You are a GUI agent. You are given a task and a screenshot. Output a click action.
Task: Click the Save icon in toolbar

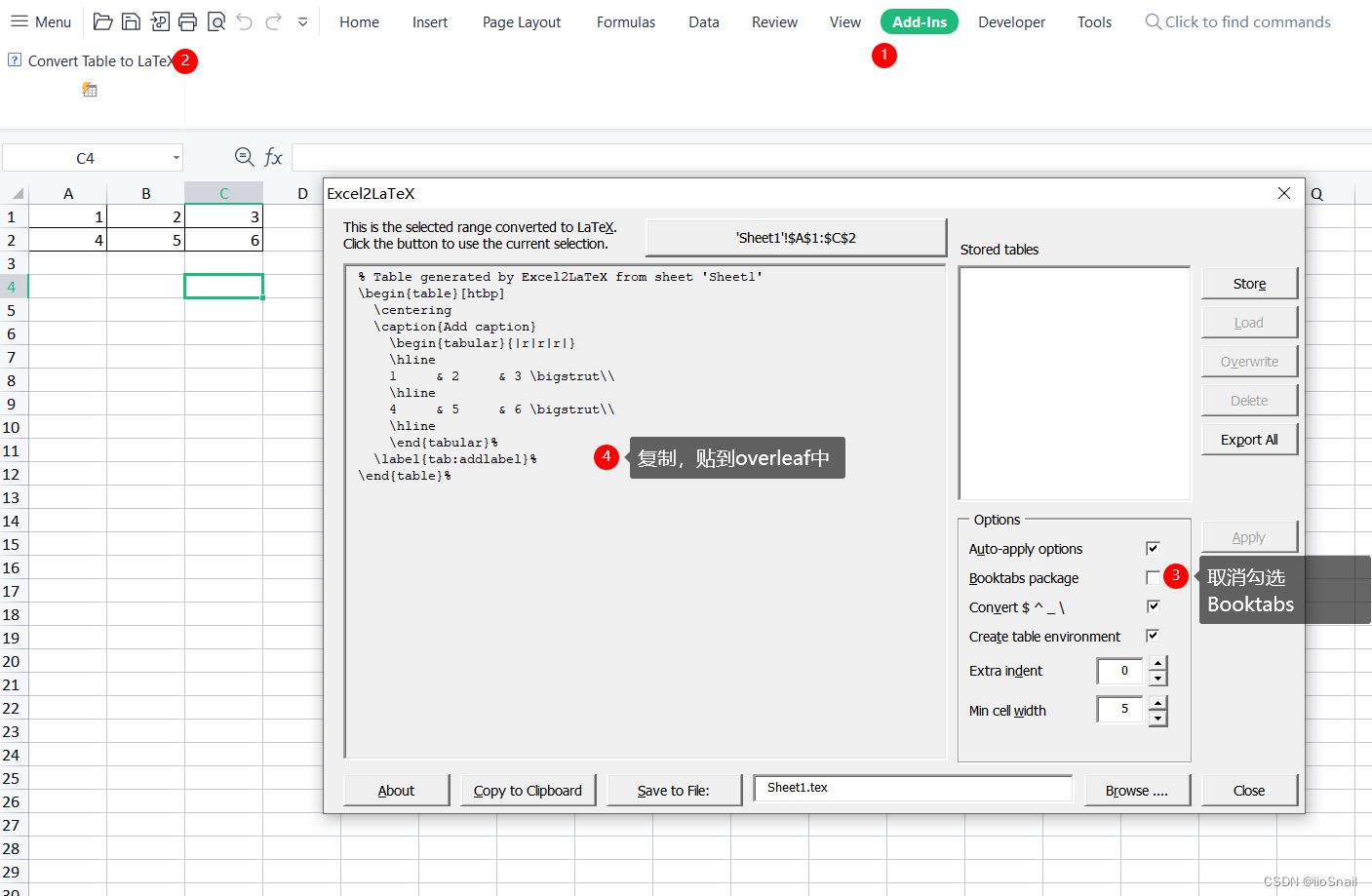click(x=131, y=21)
